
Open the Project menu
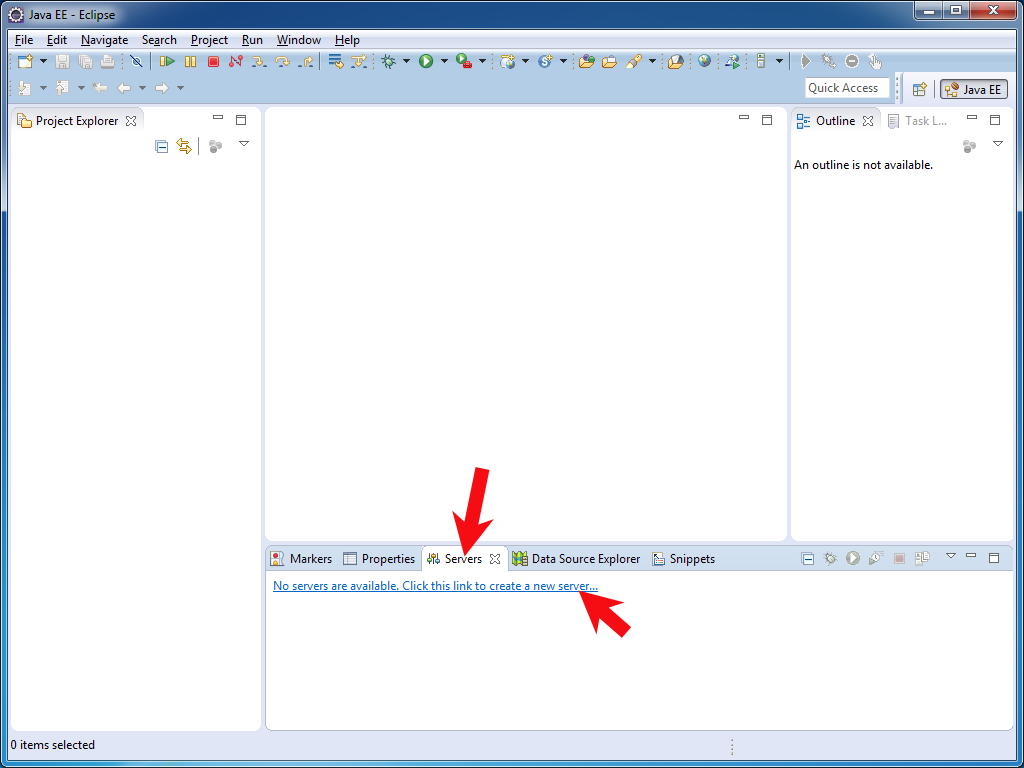click(x=209, y=40)
